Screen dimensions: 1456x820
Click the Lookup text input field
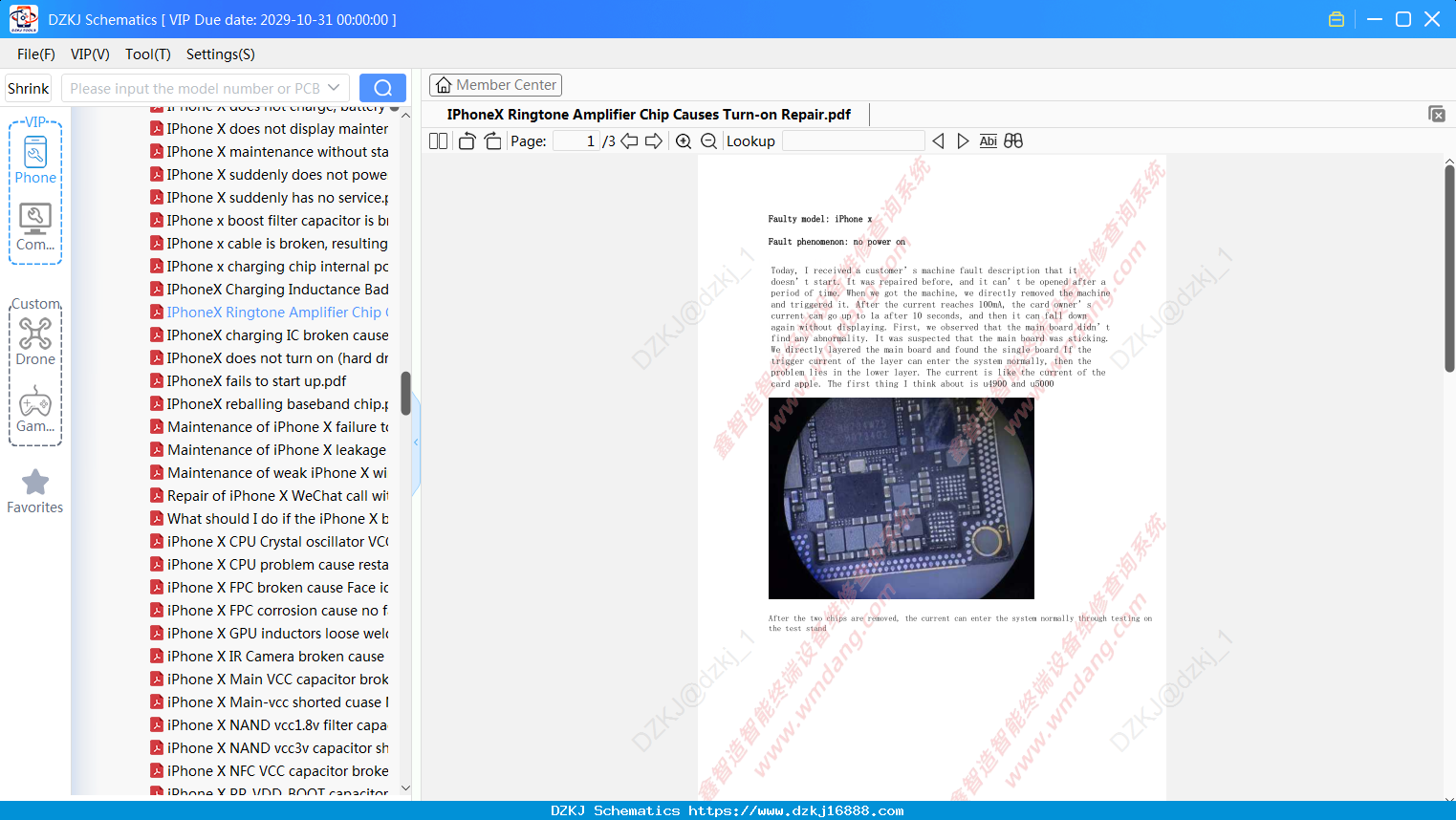coord(853,141)
